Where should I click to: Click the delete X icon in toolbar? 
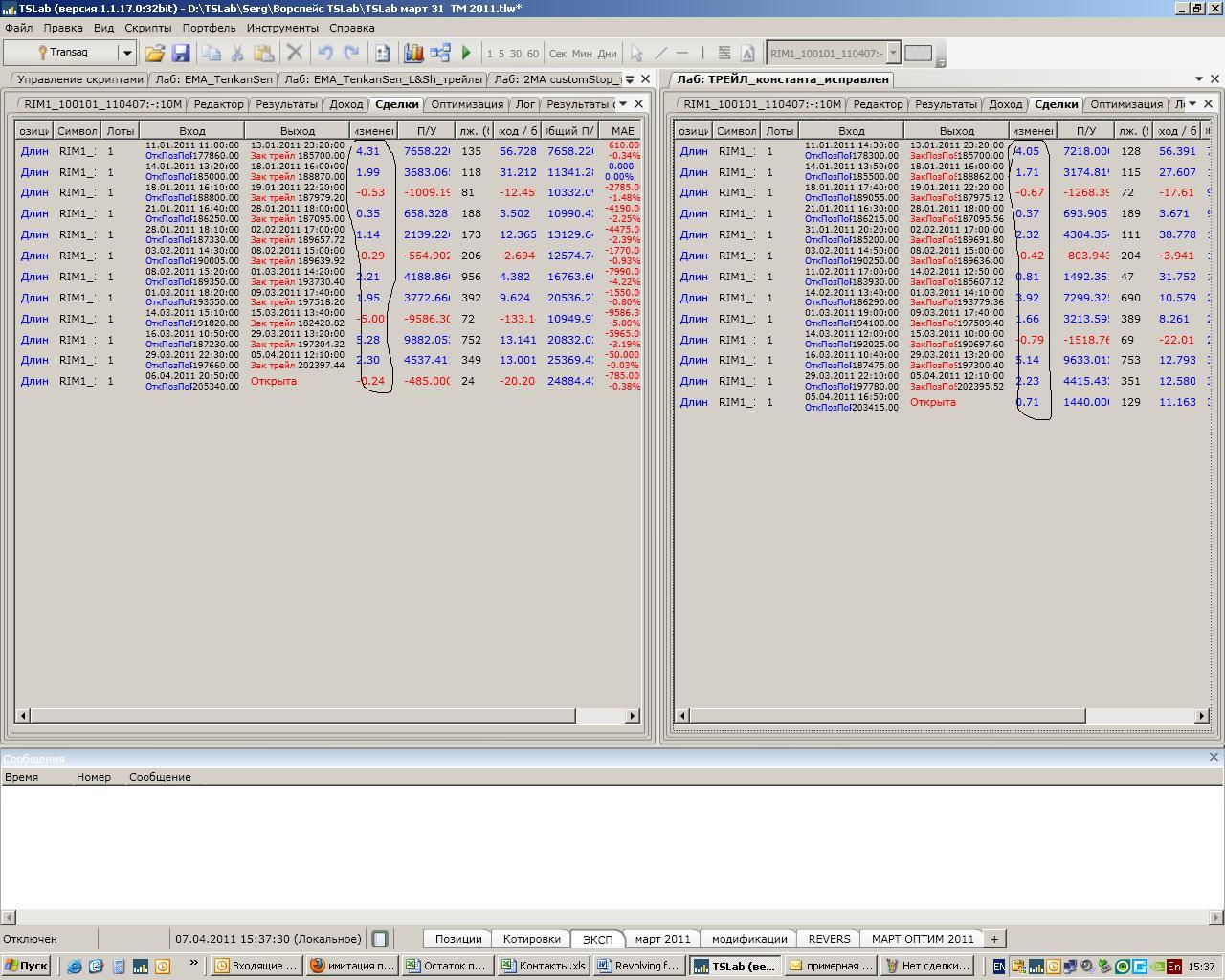pyautogui.click(x=295, y=54)
